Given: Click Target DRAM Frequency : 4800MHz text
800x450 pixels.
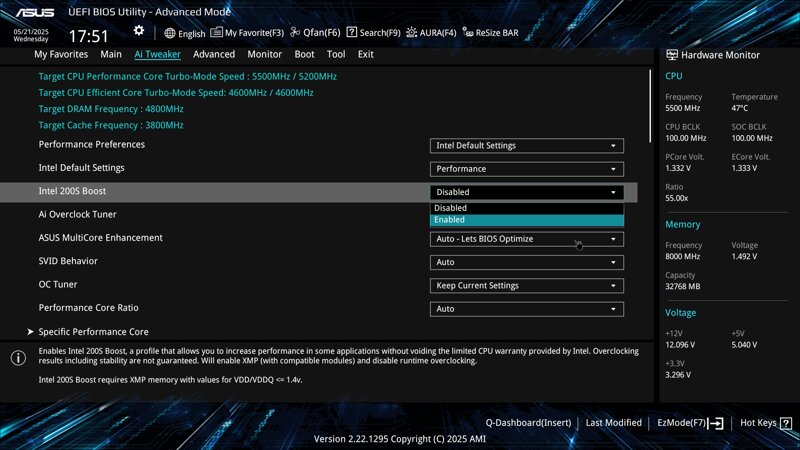Looking at the screenshot, I should tap(111, 109).
